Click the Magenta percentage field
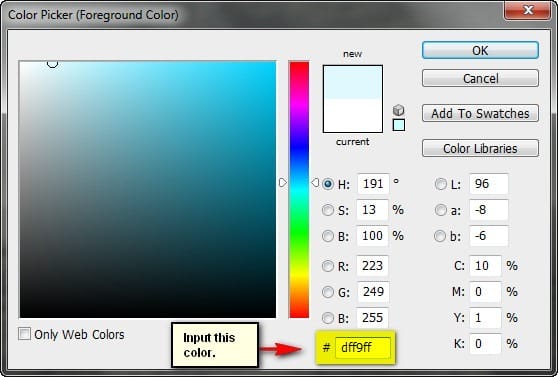The image size is (558, 377). (x=485, y=292)
